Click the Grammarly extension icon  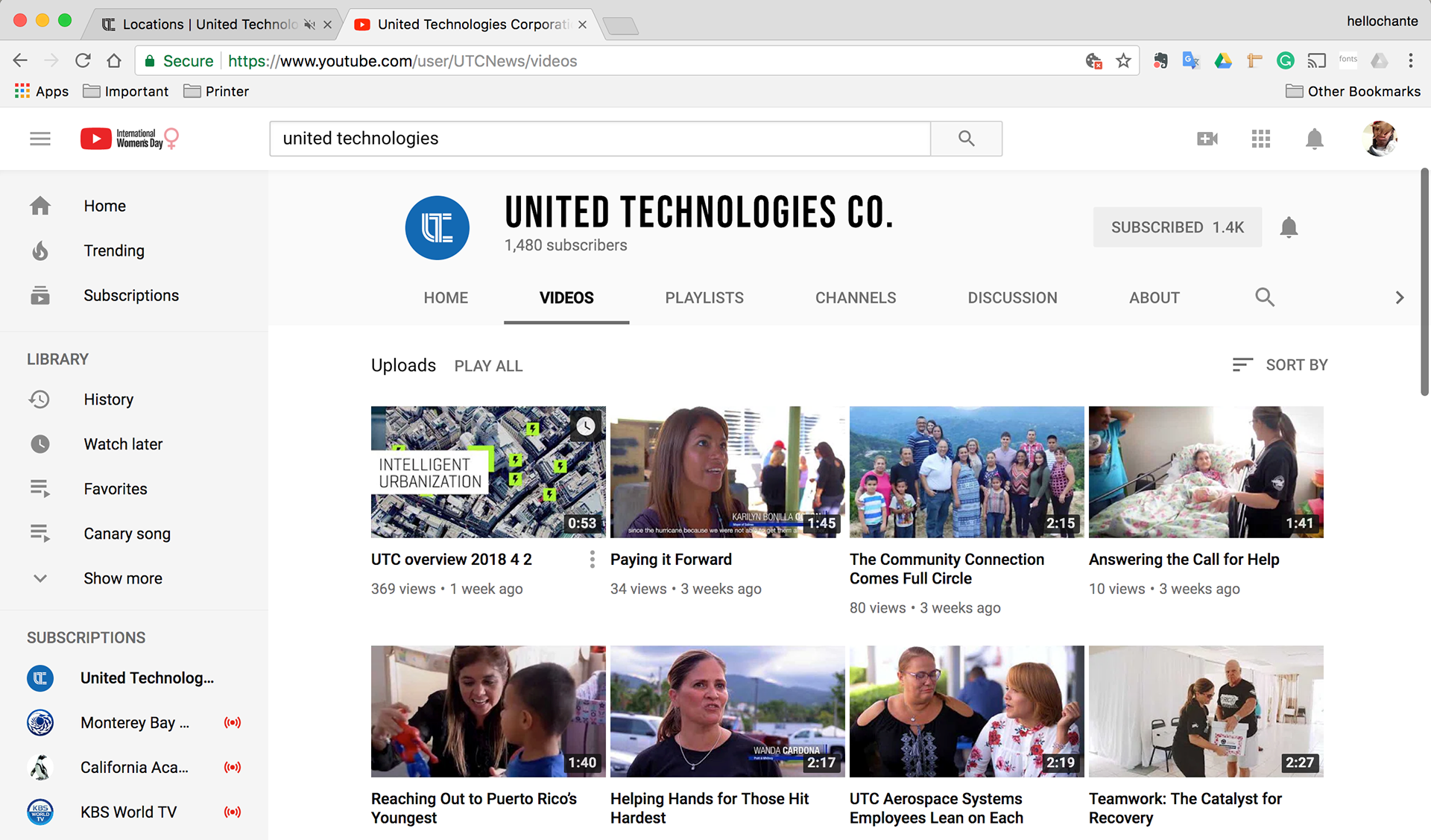(1285, 61)
